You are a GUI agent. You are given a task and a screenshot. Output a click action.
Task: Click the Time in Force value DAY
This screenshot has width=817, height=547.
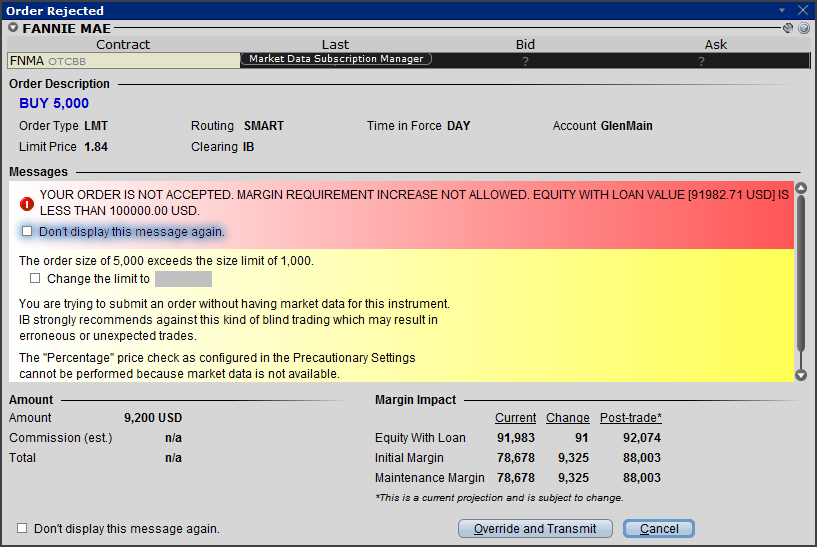point(459,126)
